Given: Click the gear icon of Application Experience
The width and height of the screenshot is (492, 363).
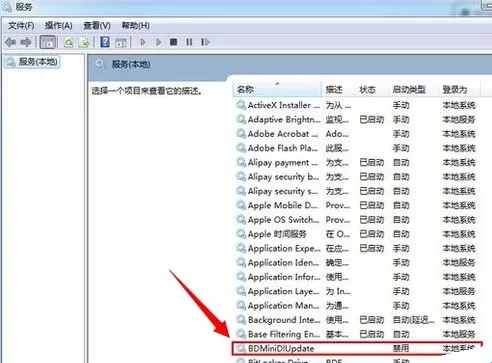Looking at the screenshot, I should click(241, 248).
